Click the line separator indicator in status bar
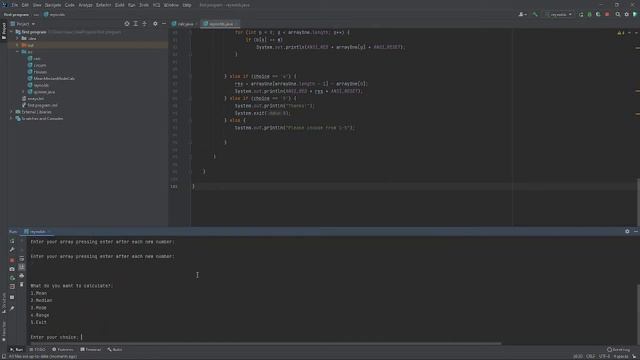The height and width of the screenshot is (360, 640). [x=591, y=357]
